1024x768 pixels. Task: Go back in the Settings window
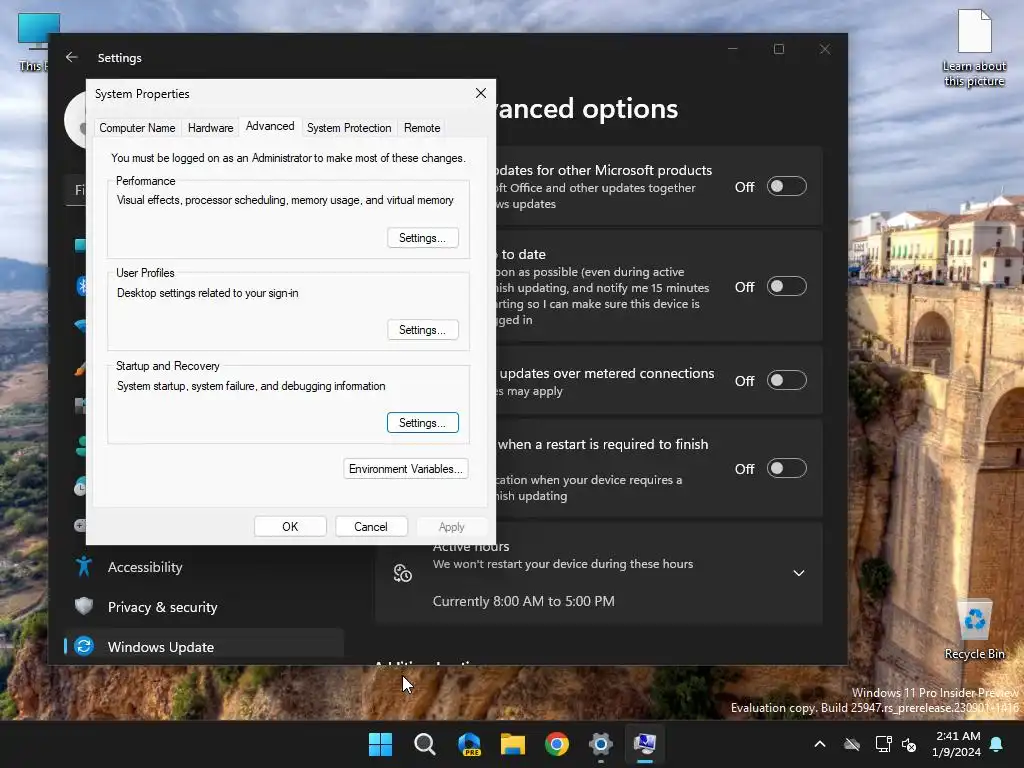tap(72, 57)
